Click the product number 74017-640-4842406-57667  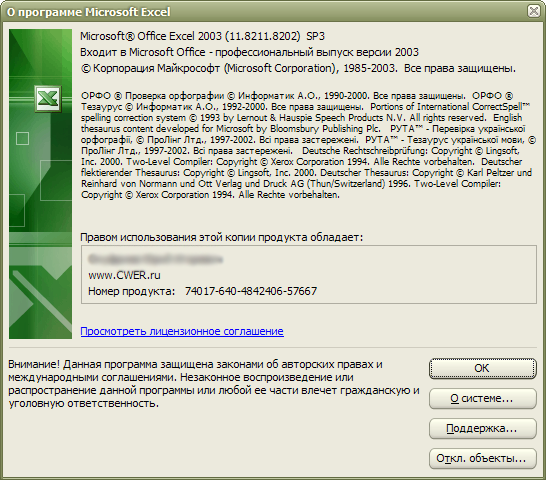[x=251, y=291]
